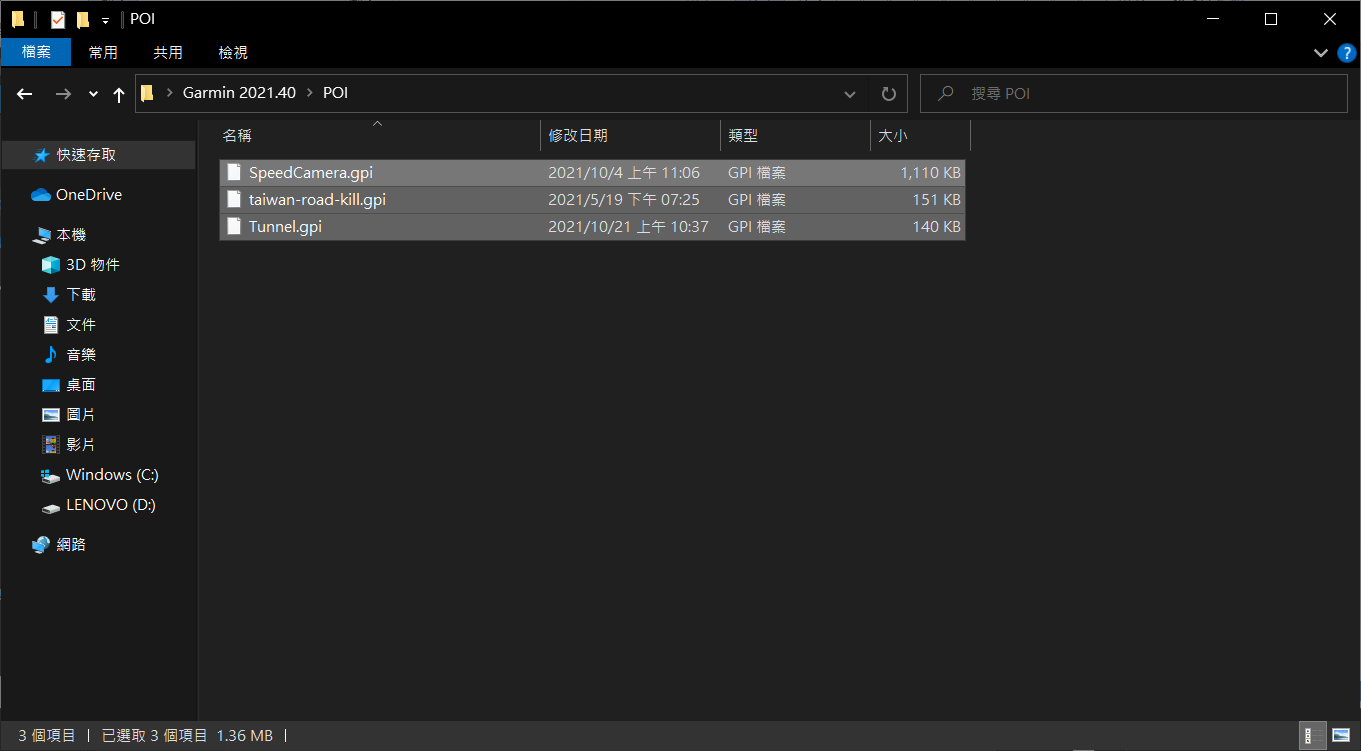Switch to large thumbnails view in status bar
The image size is (1361, 751).
(1340, 736)
